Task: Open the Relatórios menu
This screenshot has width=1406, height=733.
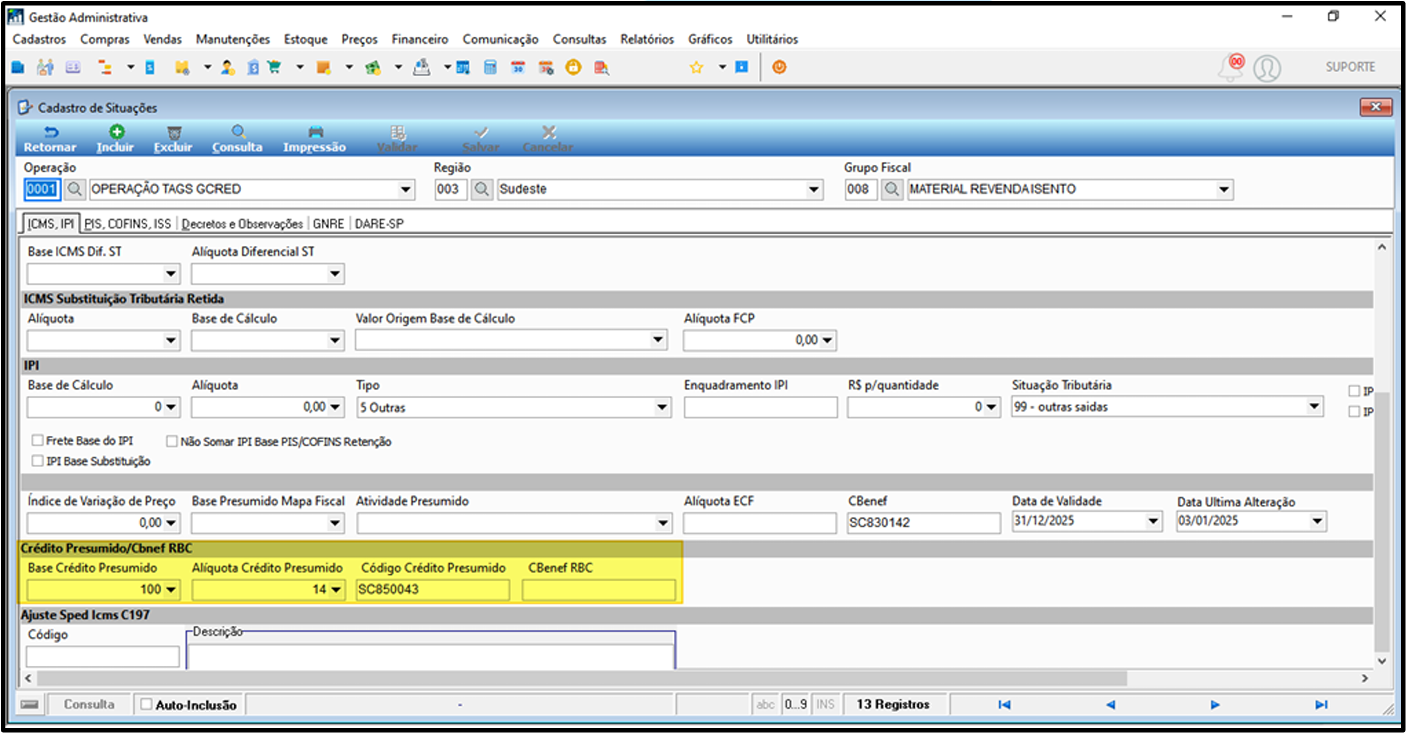Action: (647, 39)
